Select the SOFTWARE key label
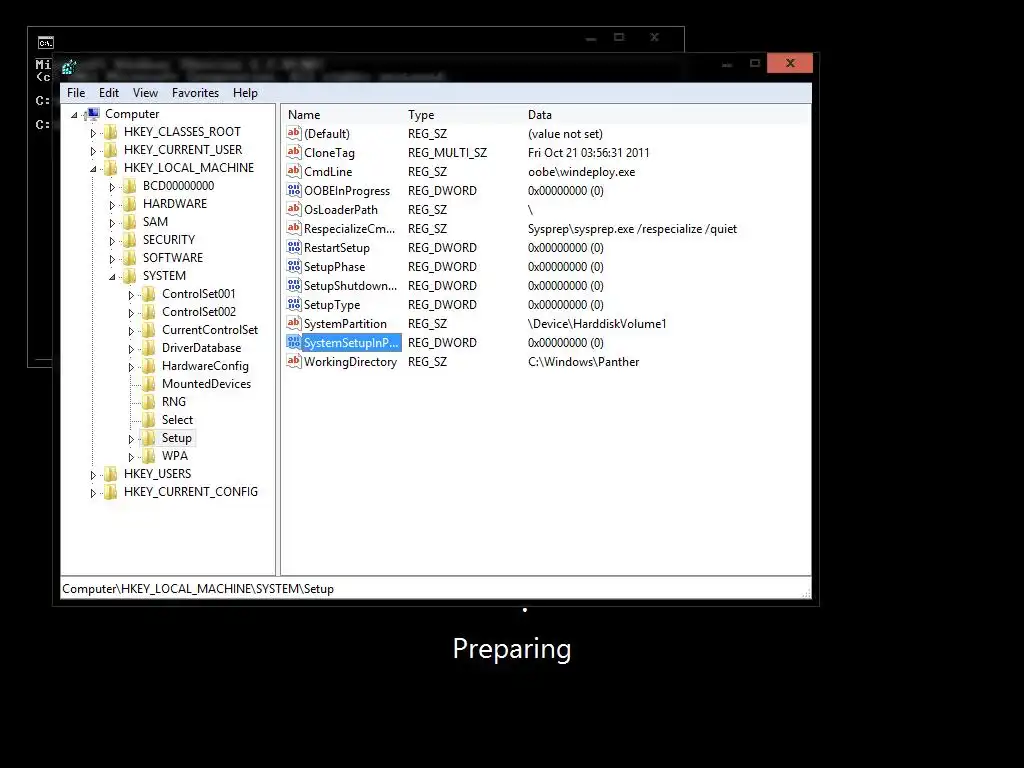The height and width of the screenshot is (768, 1024). (173, 257)
